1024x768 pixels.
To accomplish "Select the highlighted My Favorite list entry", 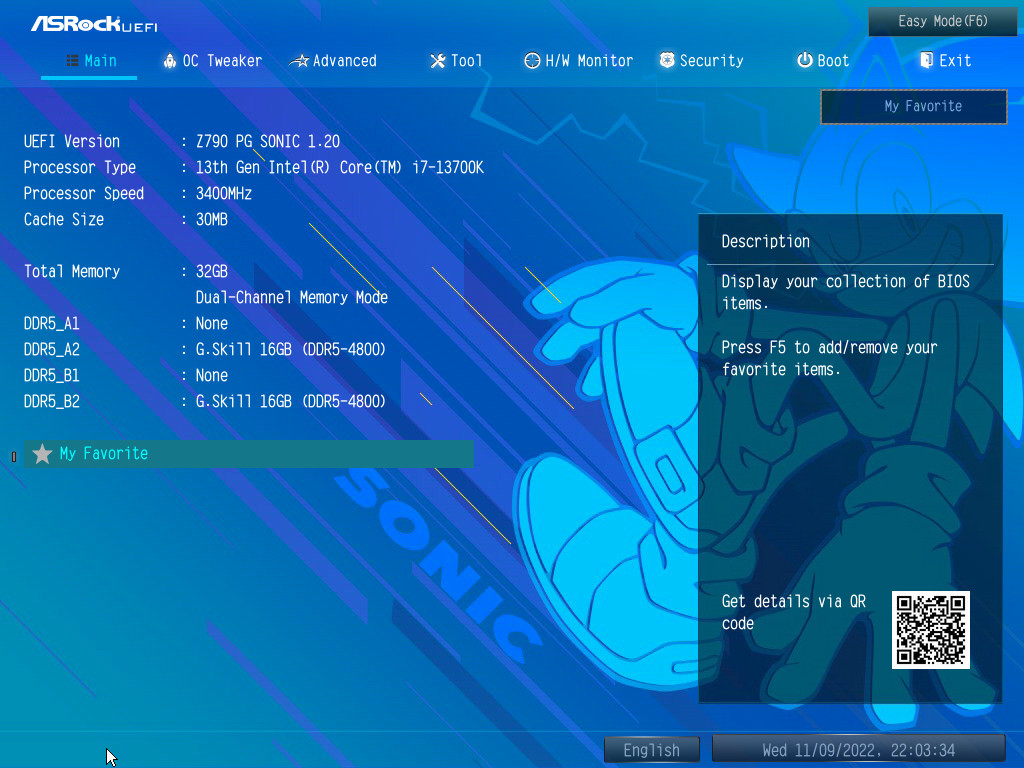I will click(248, 454).
